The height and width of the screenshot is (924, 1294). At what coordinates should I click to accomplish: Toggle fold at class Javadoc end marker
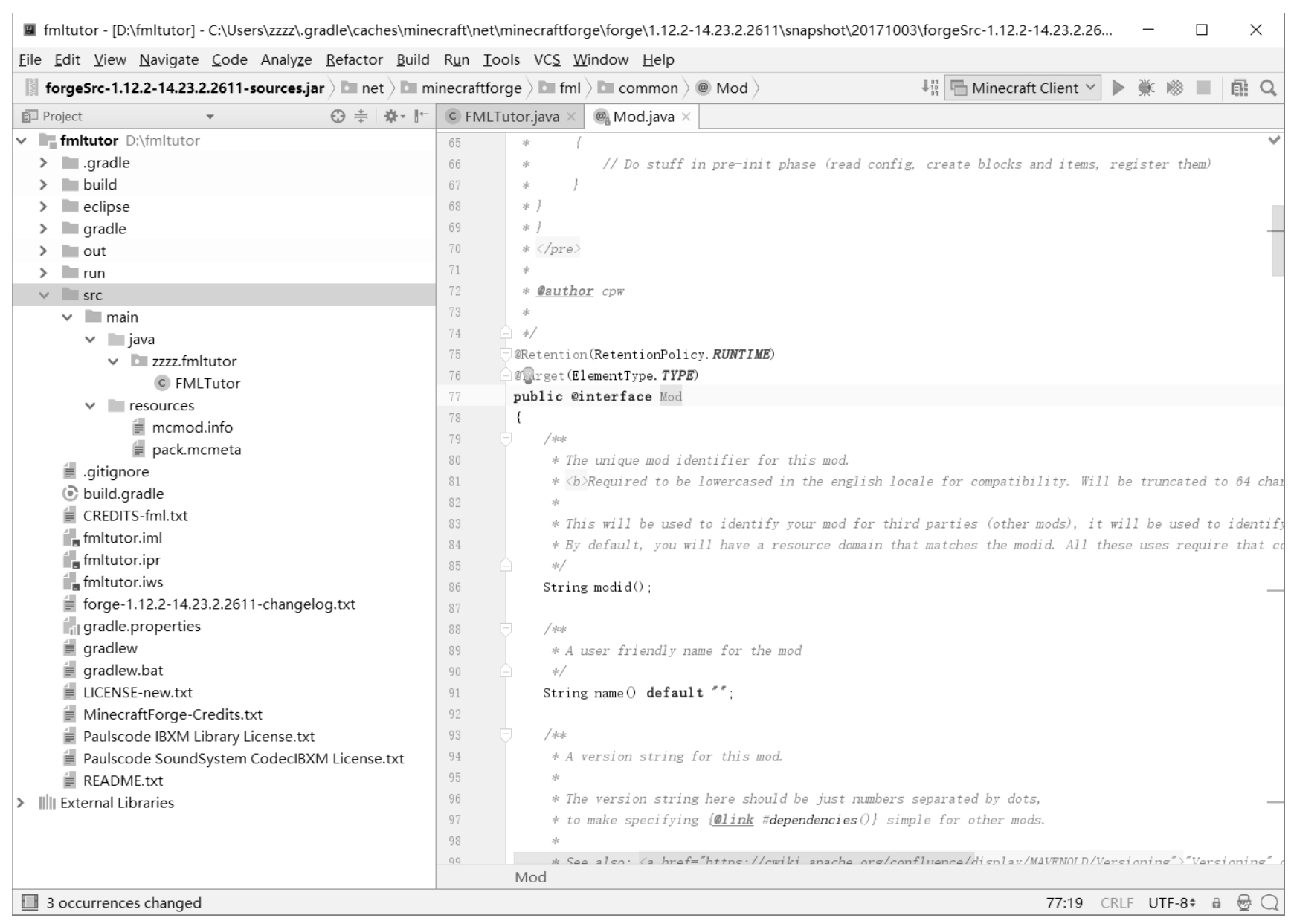click(x=506, y=333)
